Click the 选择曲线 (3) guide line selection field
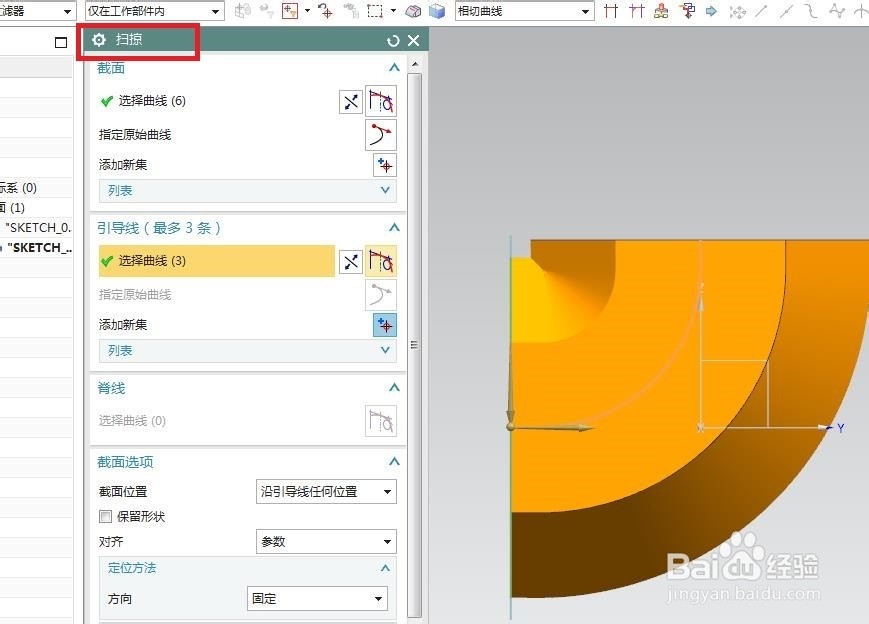 pyautogui.click(x=210, y=261)
